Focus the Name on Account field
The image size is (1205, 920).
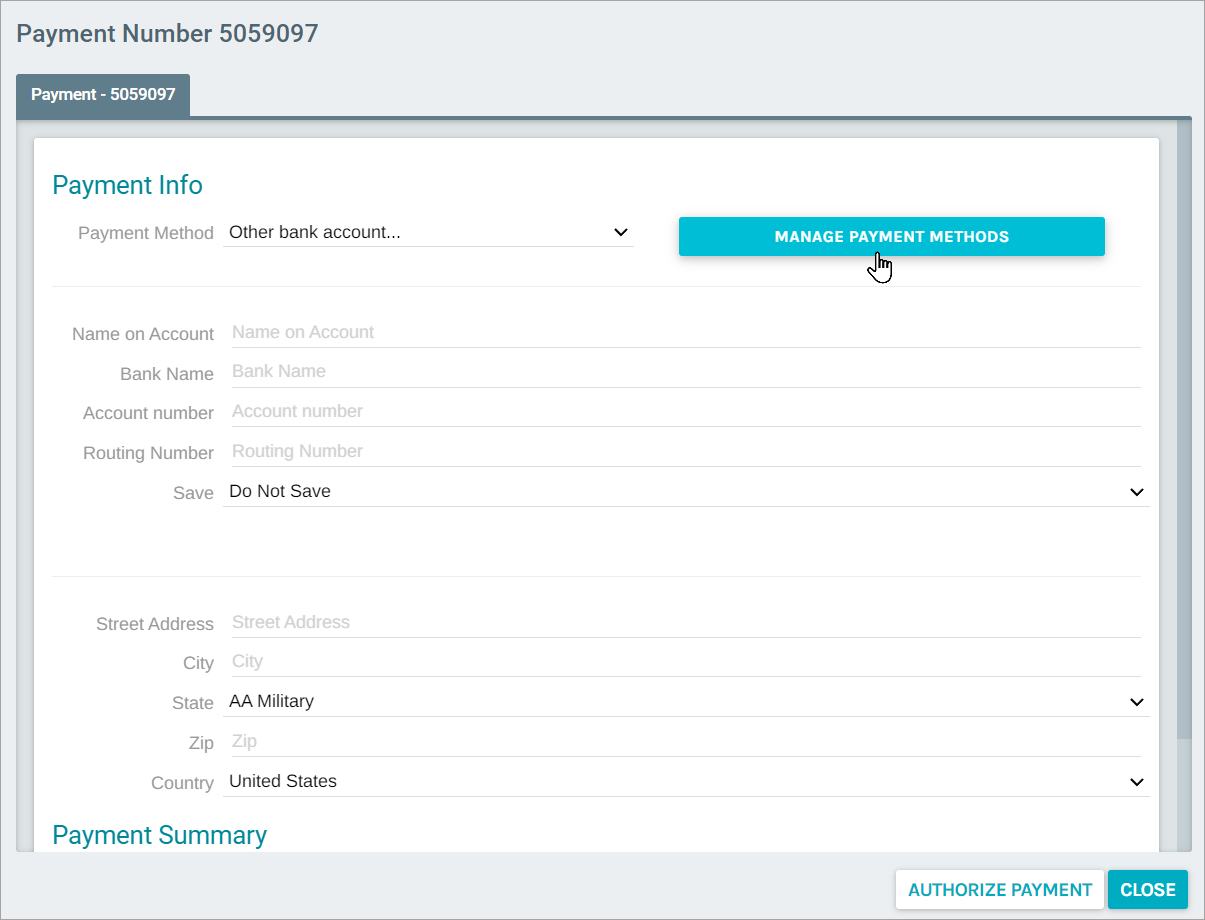[686, 332]
